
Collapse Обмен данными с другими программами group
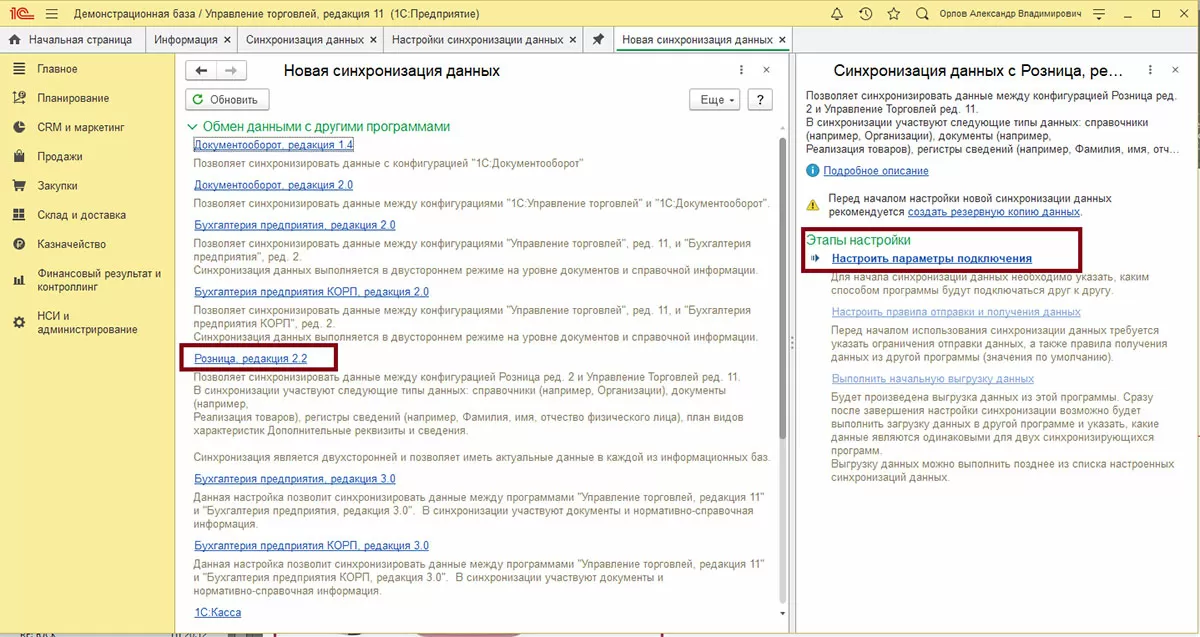pyautogui.click(x=193, y=127)
